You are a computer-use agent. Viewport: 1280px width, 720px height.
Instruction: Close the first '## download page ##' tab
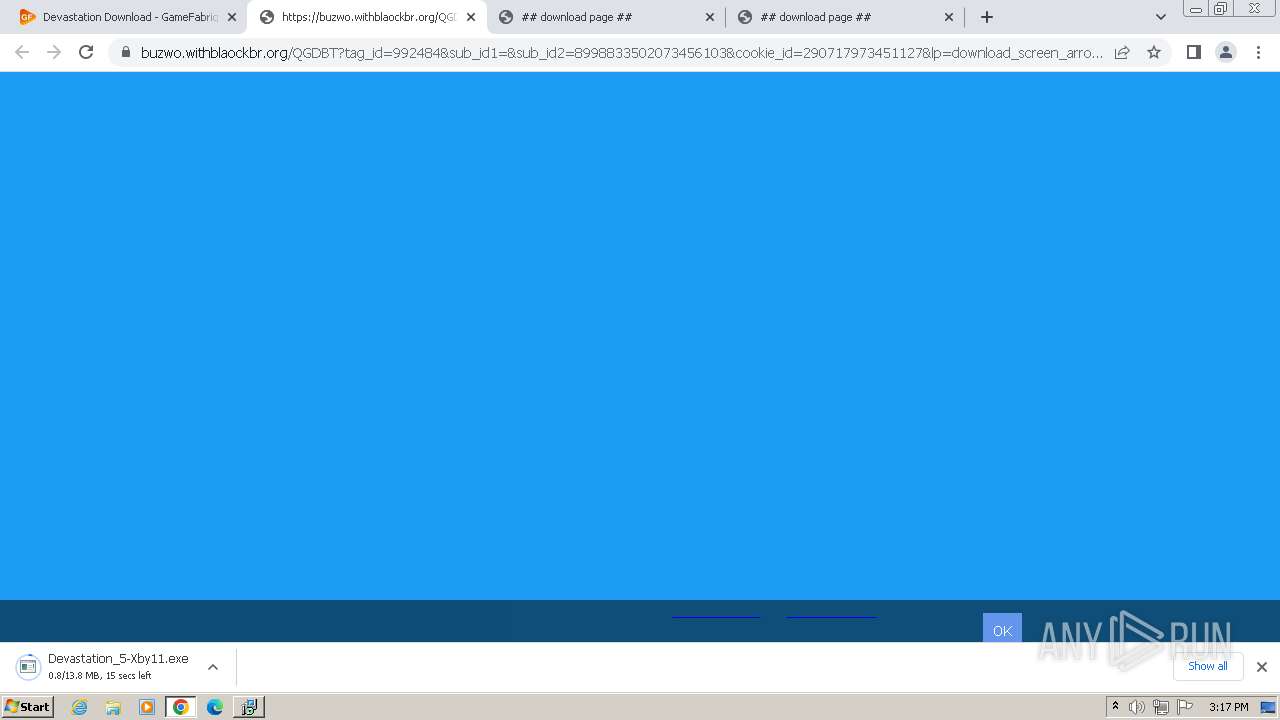click(710, 17)
